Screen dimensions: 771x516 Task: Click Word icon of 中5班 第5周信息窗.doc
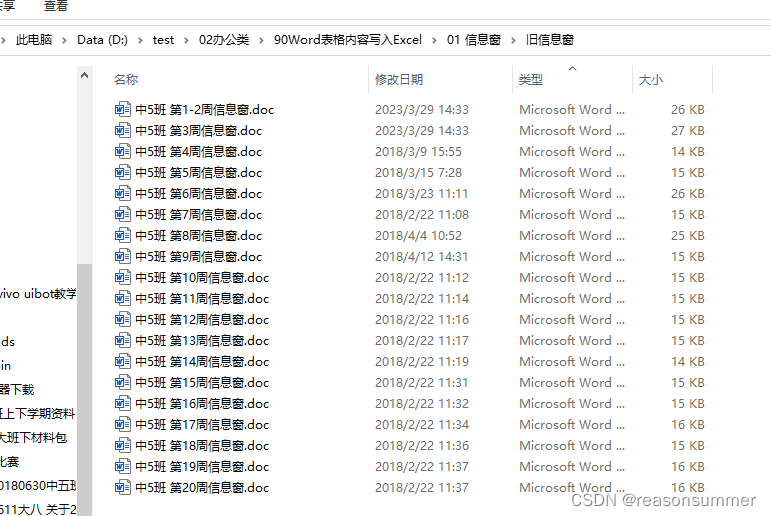[122, 172]
